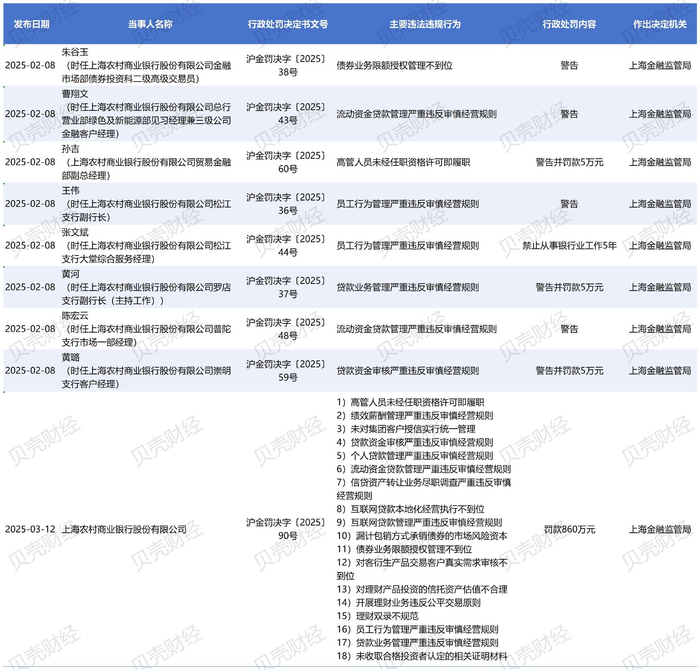Screen dimensions: 700x670
Task: Select the party cell for 孙吉
Action: [x=146, y=162]
